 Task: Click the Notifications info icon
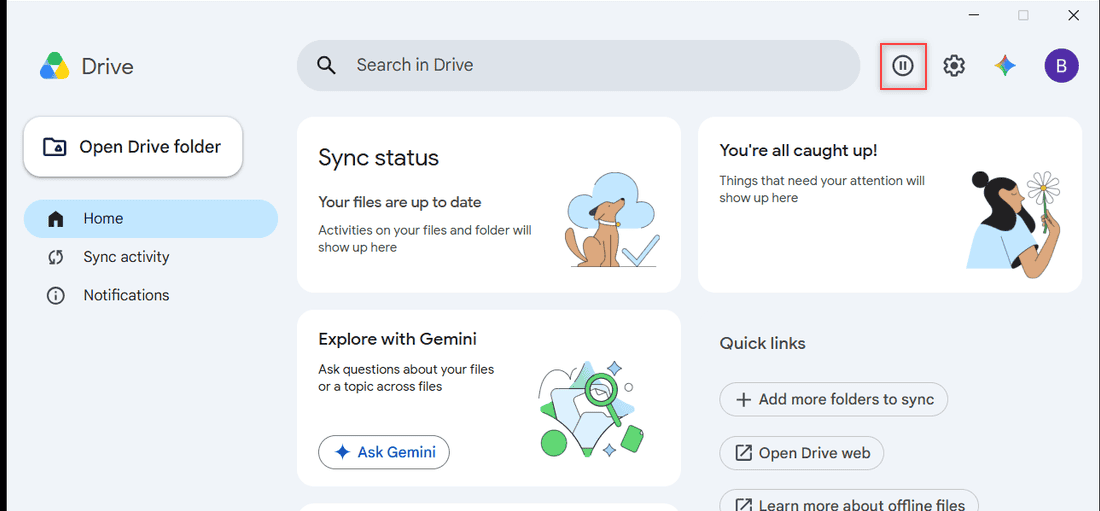55,296
